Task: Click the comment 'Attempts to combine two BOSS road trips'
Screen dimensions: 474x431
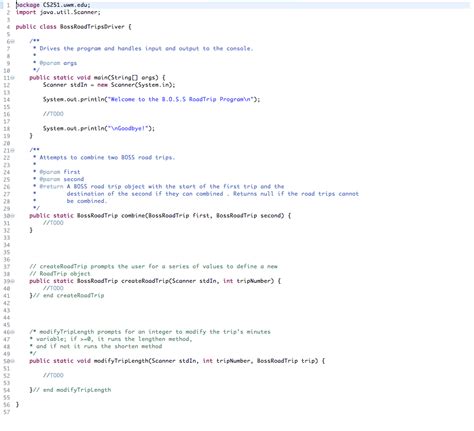Action: click(x=107, y=158)
